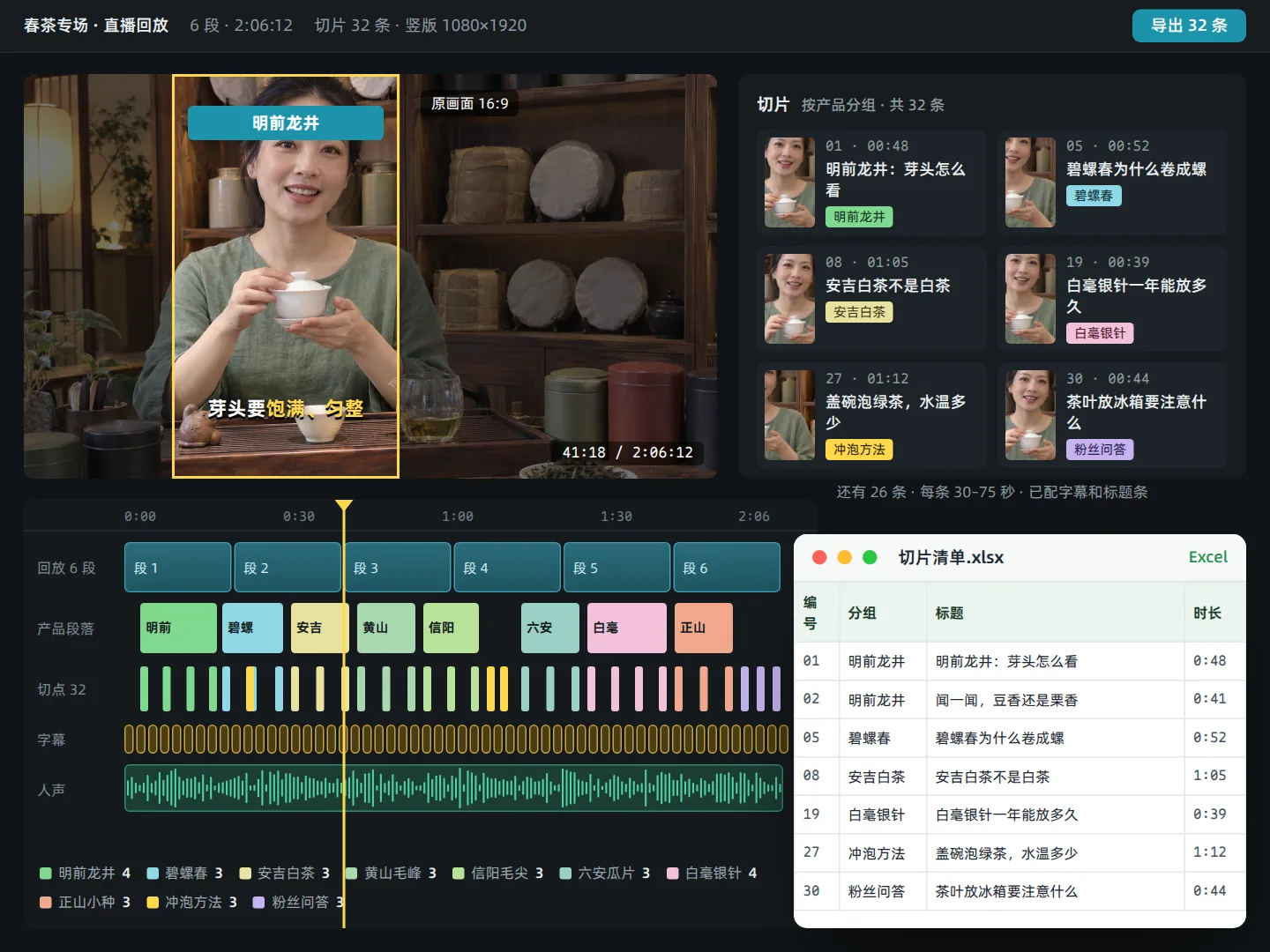Click the 安吉白茶 tag on clip 08
Viewport: 1270px width, 952px height.
(x=859, y=312)
